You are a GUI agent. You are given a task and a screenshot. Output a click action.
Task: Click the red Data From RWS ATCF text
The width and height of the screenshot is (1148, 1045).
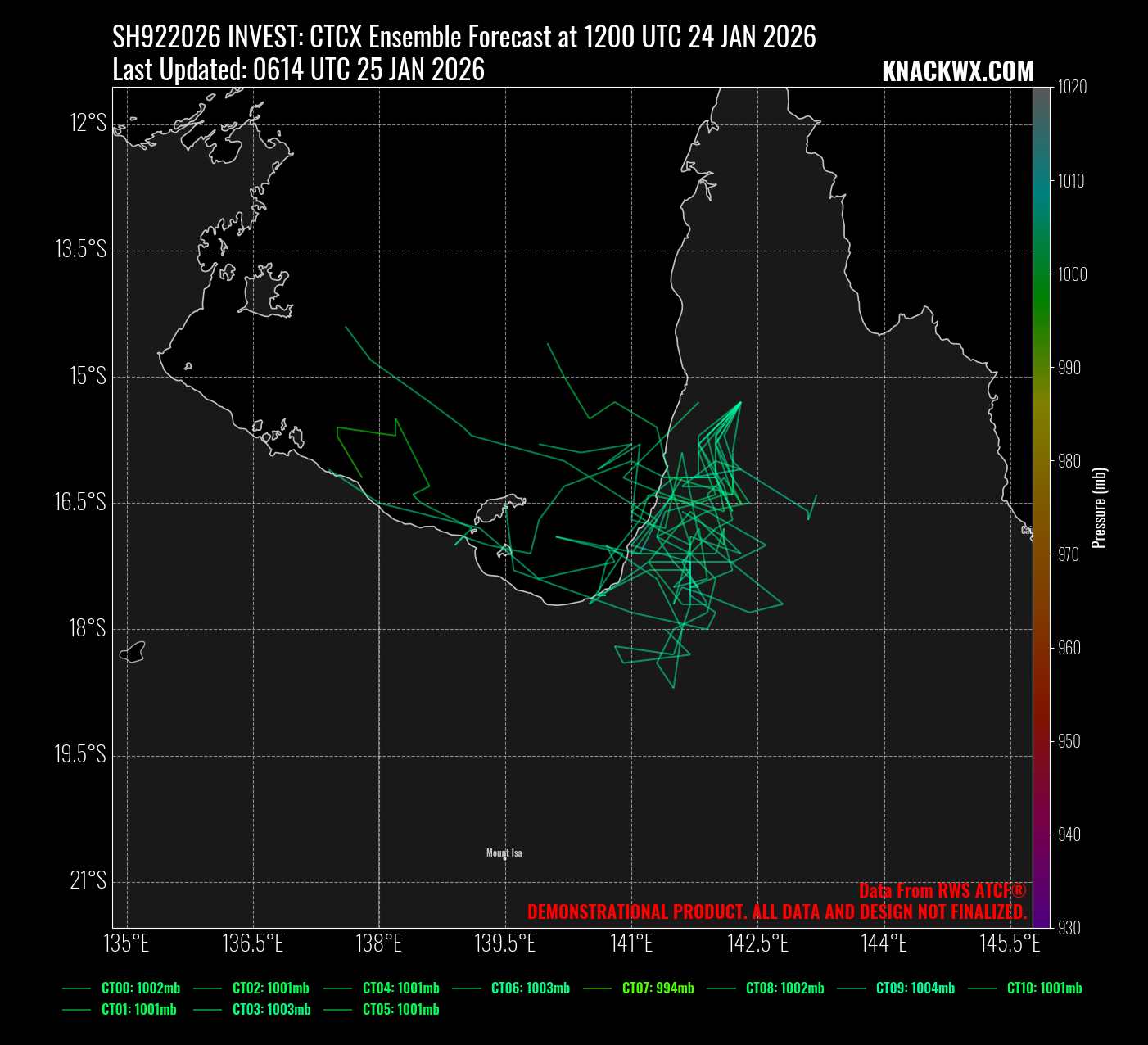pos(942,891)
